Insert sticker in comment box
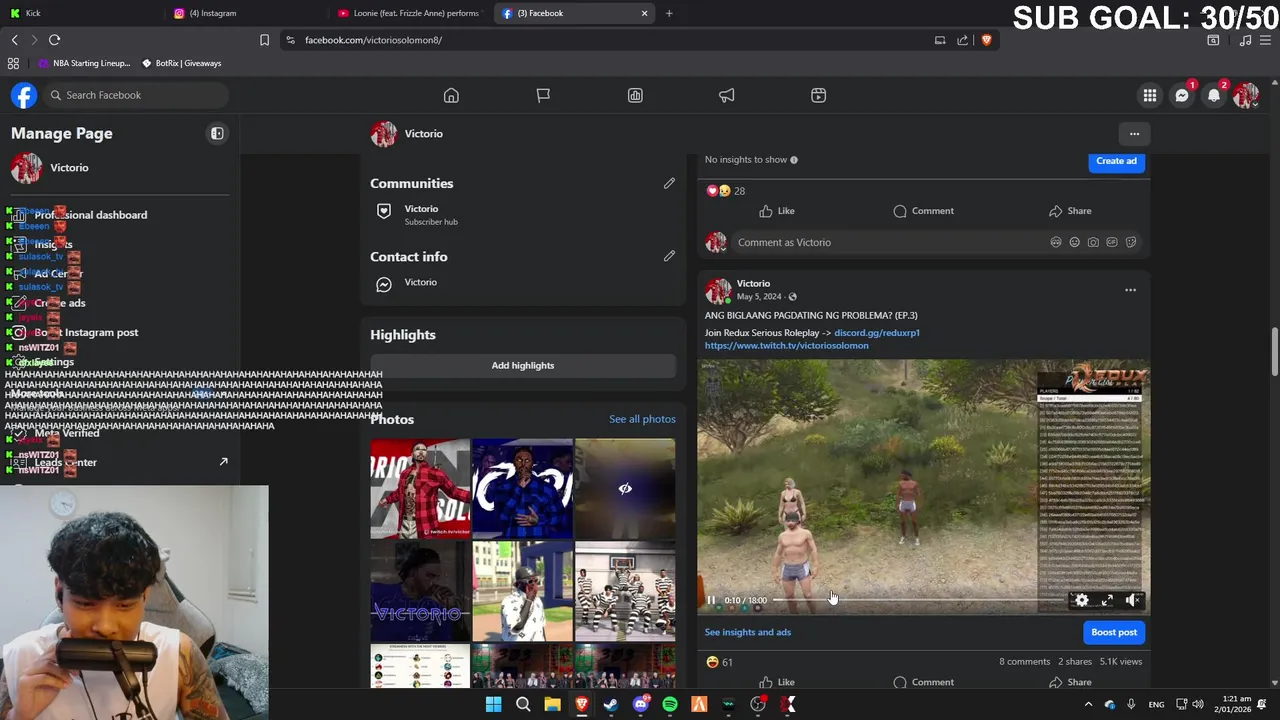 click(1131, 242)
